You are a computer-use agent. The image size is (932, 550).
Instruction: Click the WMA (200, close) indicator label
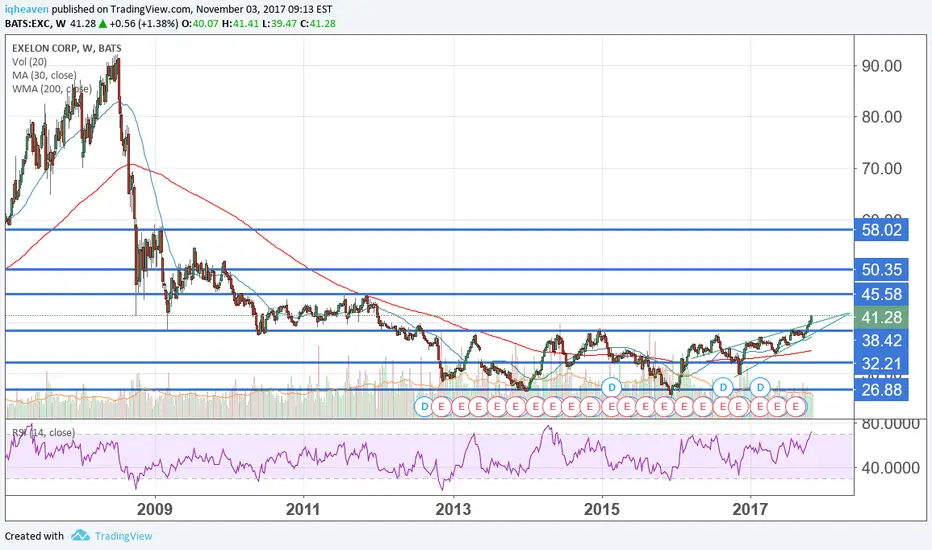[x=52, y=89]
